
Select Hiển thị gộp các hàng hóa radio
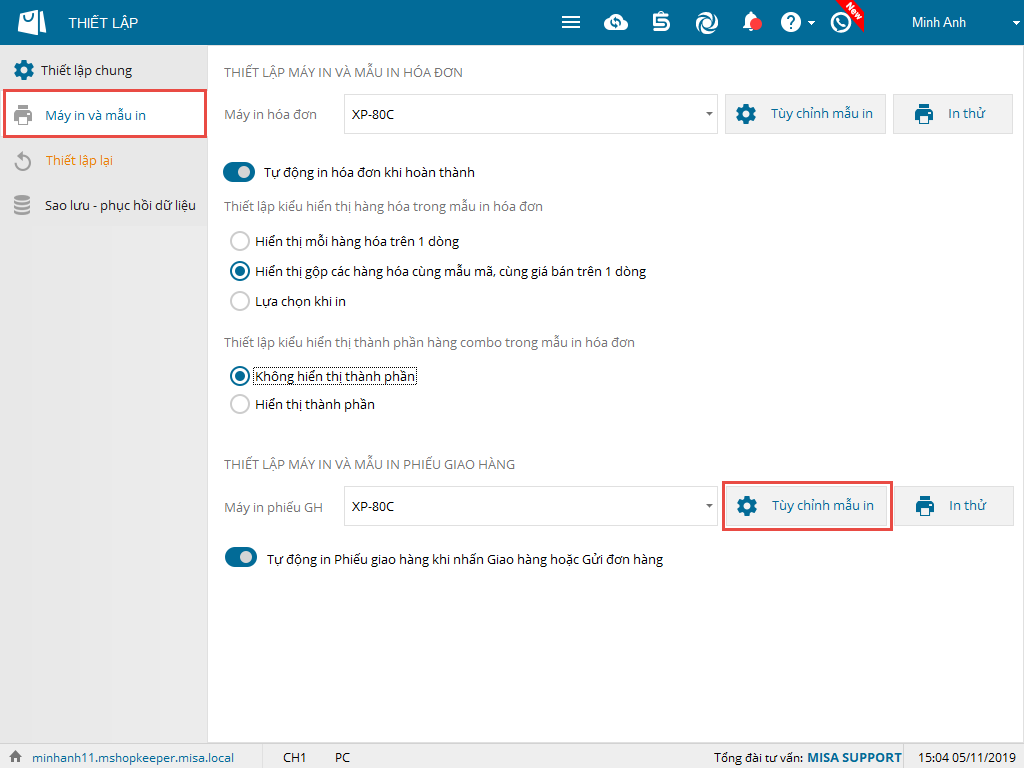[240, 271]
